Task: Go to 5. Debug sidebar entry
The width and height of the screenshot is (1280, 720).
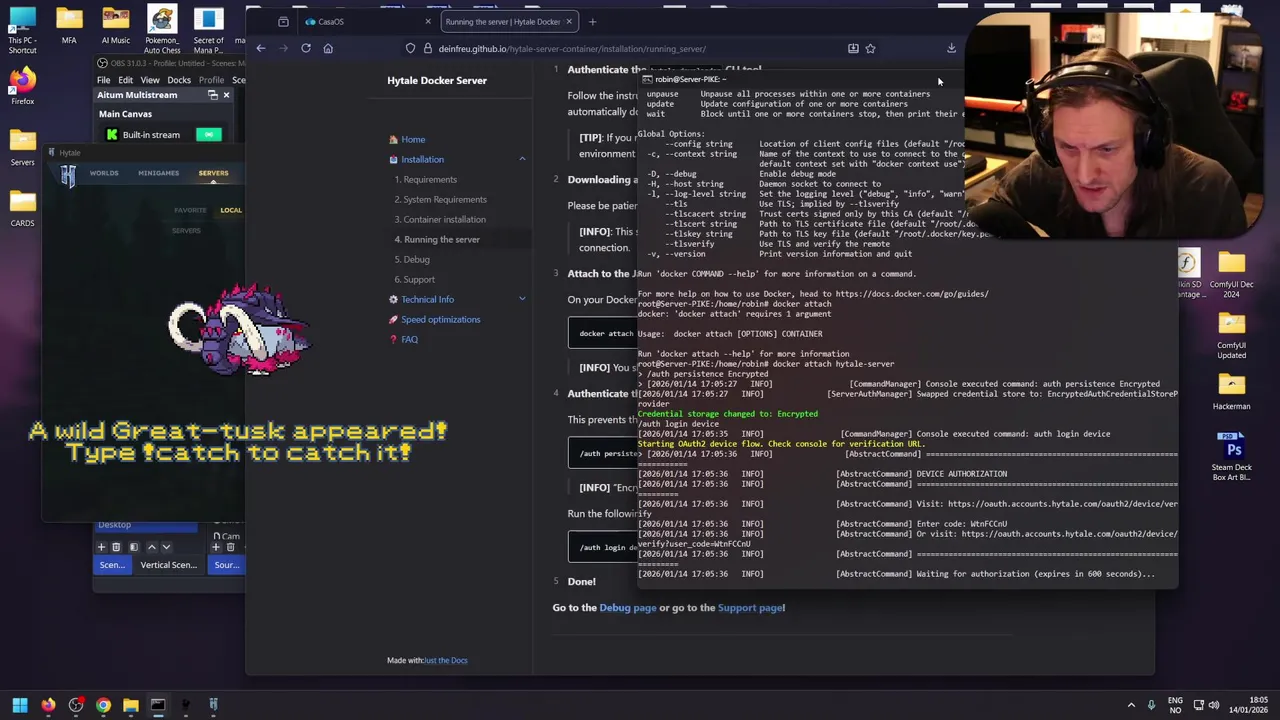Action: coord(412,259)
